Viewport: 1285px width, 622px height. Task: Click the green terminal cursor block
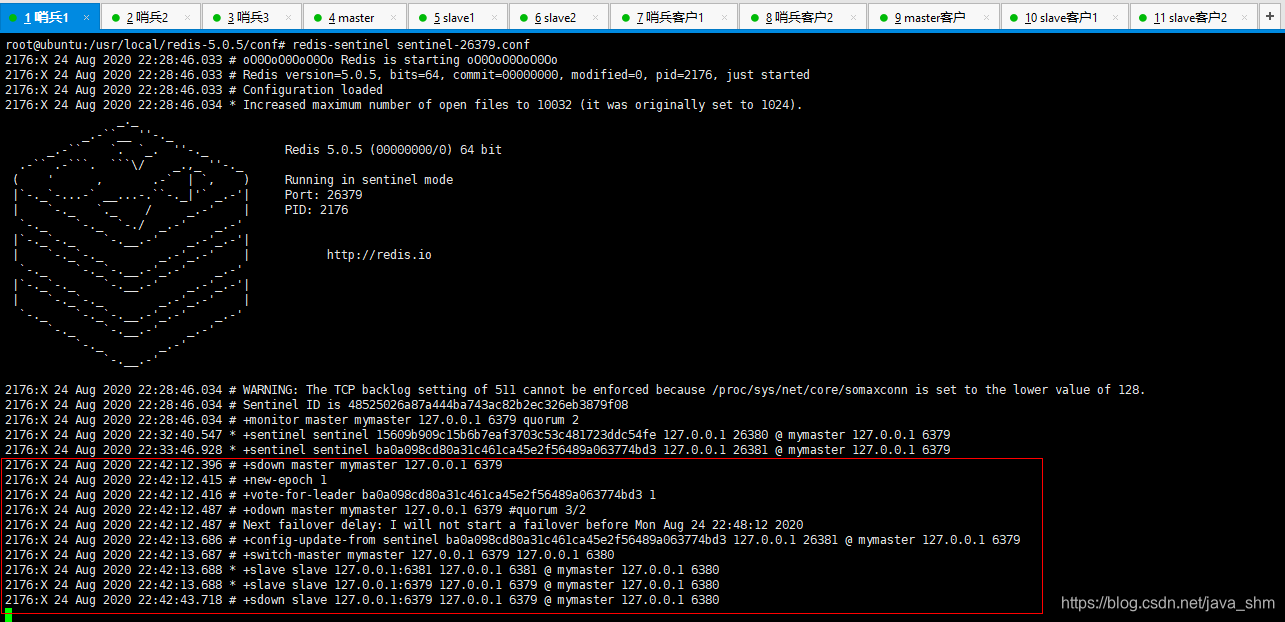pyautogui.click(x=8, y=614)
